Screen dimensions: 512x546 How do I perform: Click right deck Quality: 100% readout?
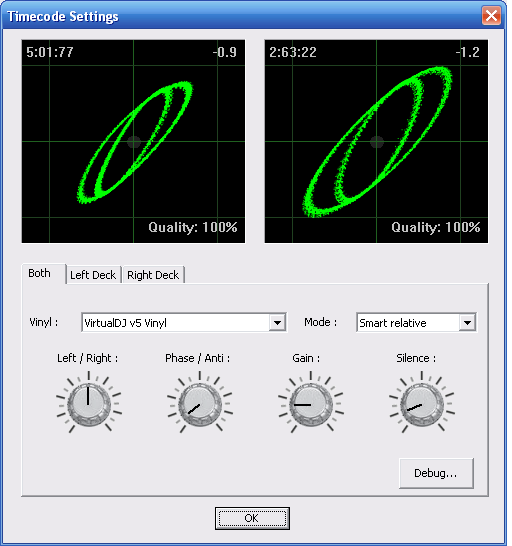(436, 227)
